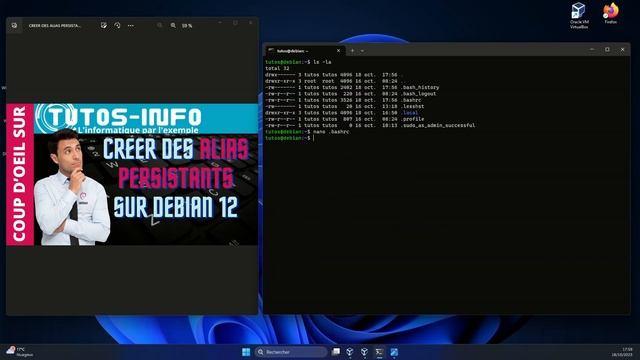Click the .sudo_as_admin_successful entry

tap(438, 125)
